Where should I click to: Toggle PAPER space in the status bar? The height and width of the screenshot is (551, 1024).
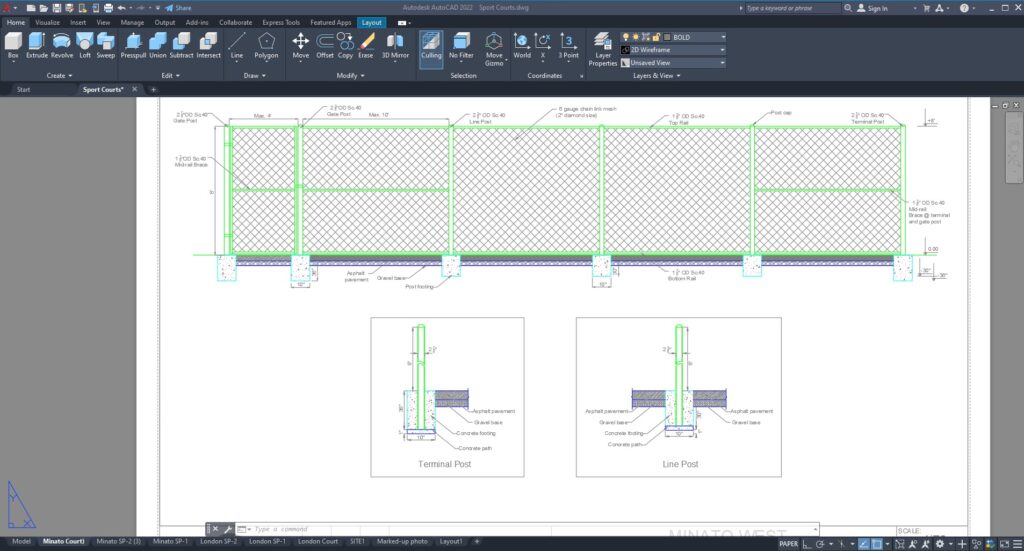[789, 544]
